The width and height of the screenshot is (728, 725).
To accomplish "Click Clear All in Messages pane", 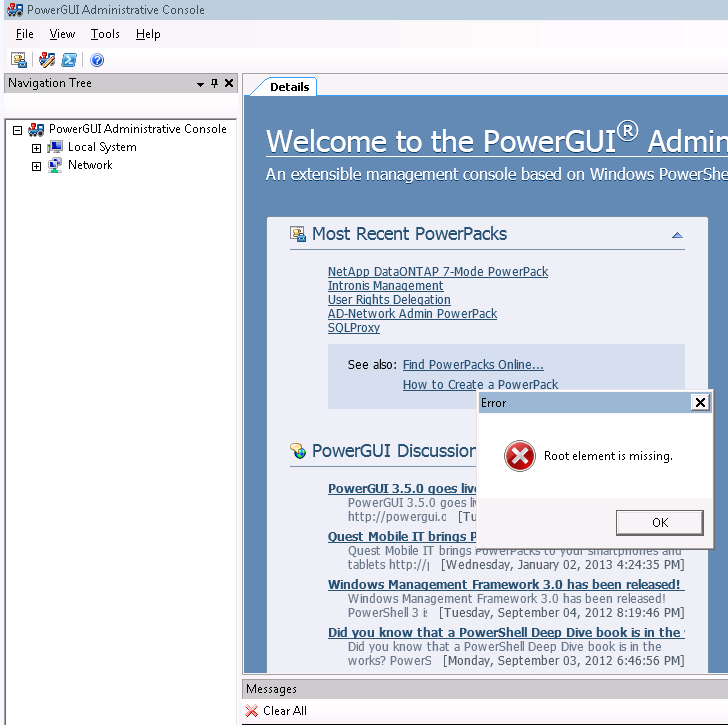I will point(285,711).
